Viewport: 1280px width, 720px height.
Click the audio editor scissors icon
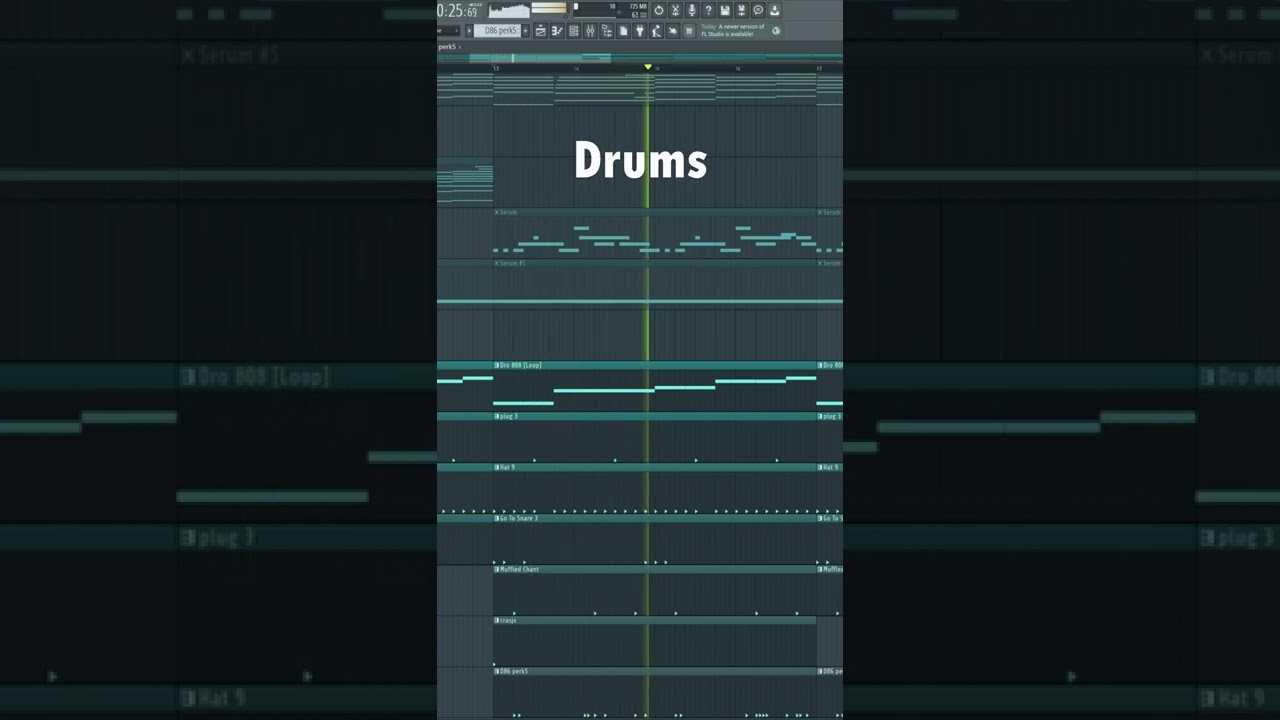(x=675, y=10)
